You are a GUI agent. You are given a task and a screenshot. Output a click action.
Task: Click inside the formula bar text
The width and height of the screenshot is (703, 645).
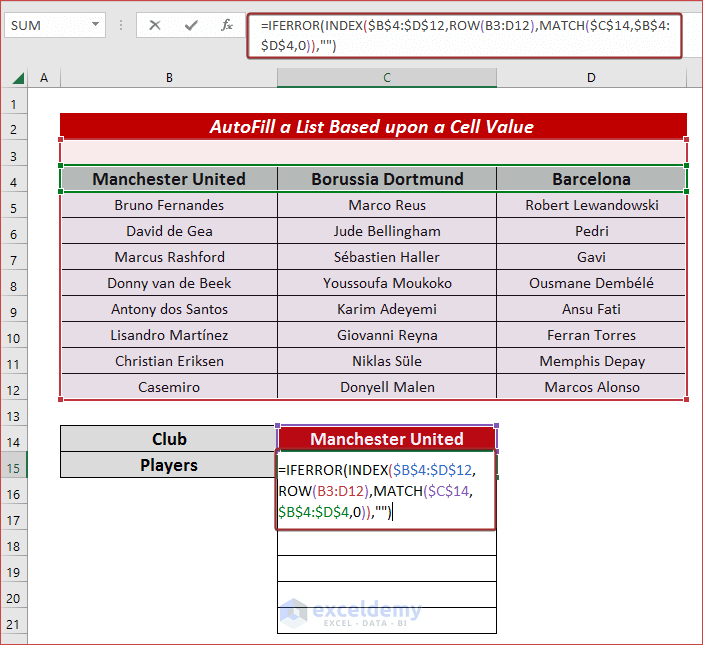(x=464, y=35)
